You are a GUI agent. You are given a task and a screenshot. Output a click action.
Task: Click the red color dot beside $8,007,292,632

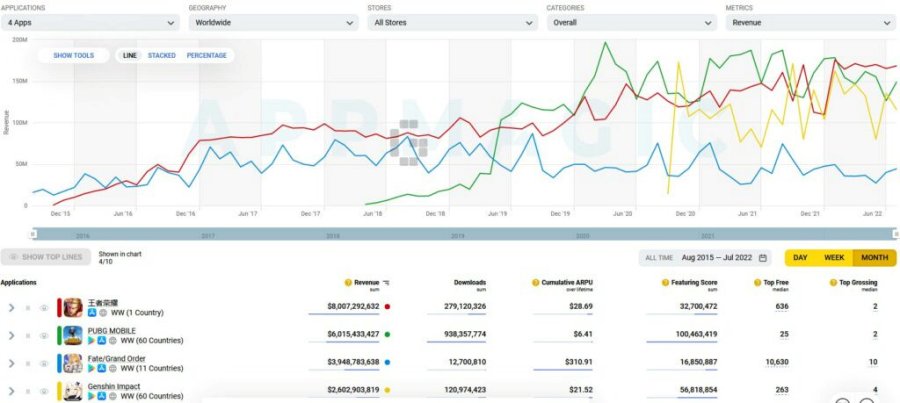387,307
